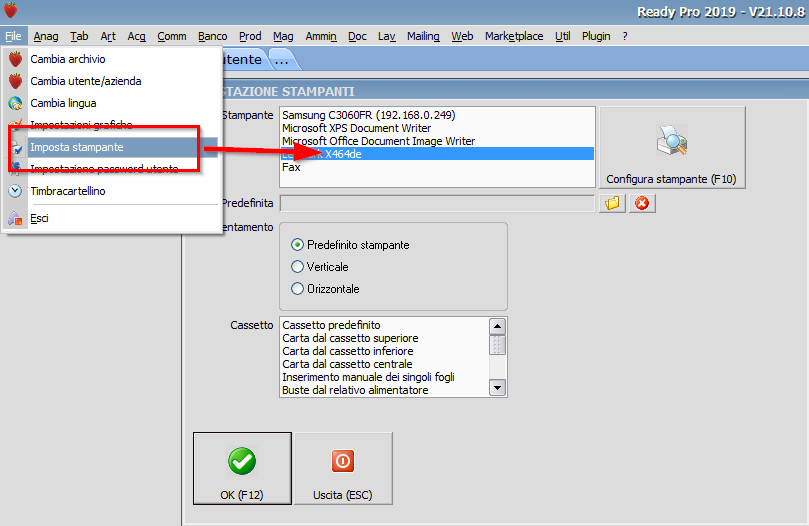Select the highlighted X464de printer row

tap(437, 154)
